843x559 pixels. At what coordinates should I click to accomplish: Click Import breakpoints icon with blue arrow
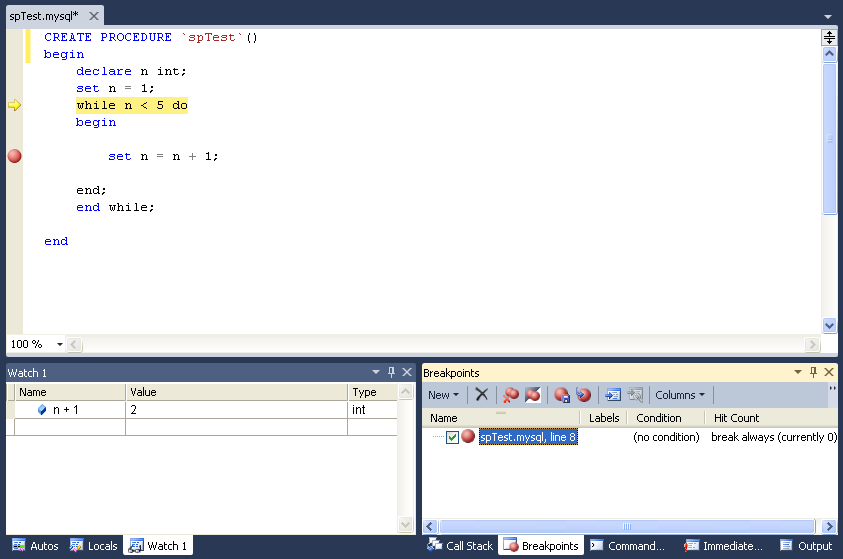point(583,395)
